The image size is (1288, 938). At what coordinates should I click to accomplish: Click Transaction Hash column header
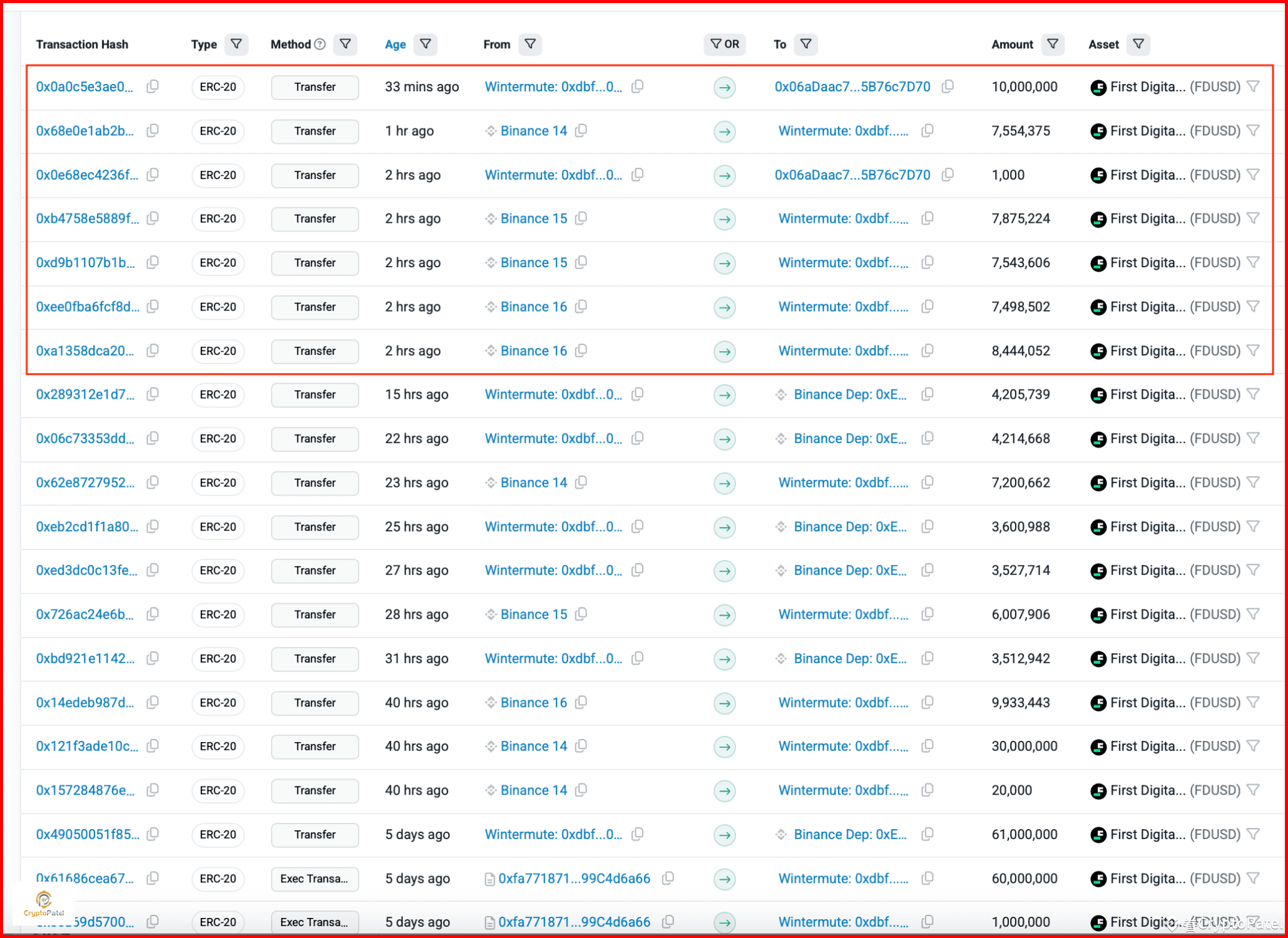click(82, 44)
